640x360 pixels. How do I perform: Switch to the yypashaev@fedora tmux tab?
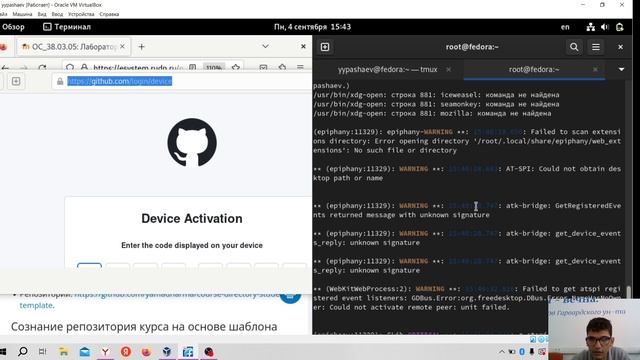point(387,69)
